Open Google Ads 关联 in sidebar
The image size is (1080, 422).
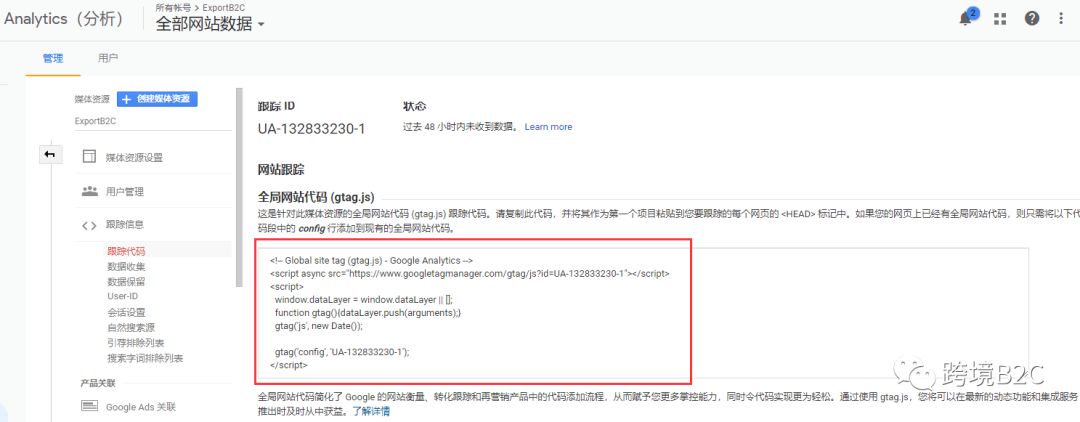point(141,407)
